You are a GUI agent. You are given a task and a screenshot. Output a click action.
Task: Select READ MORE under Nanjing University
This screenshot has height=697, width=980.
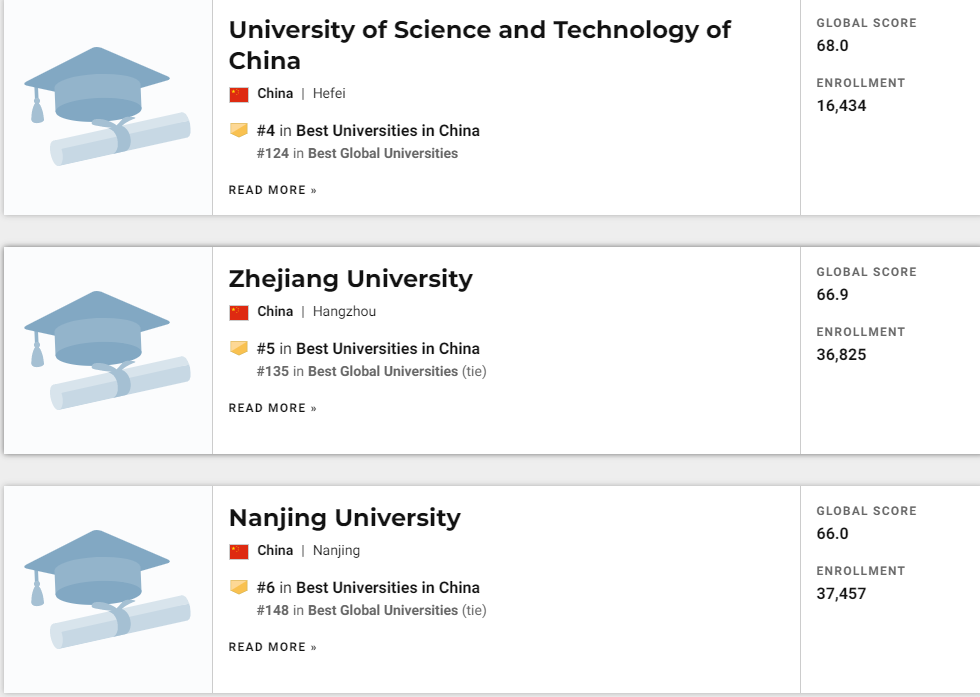[x=272, y=647]
